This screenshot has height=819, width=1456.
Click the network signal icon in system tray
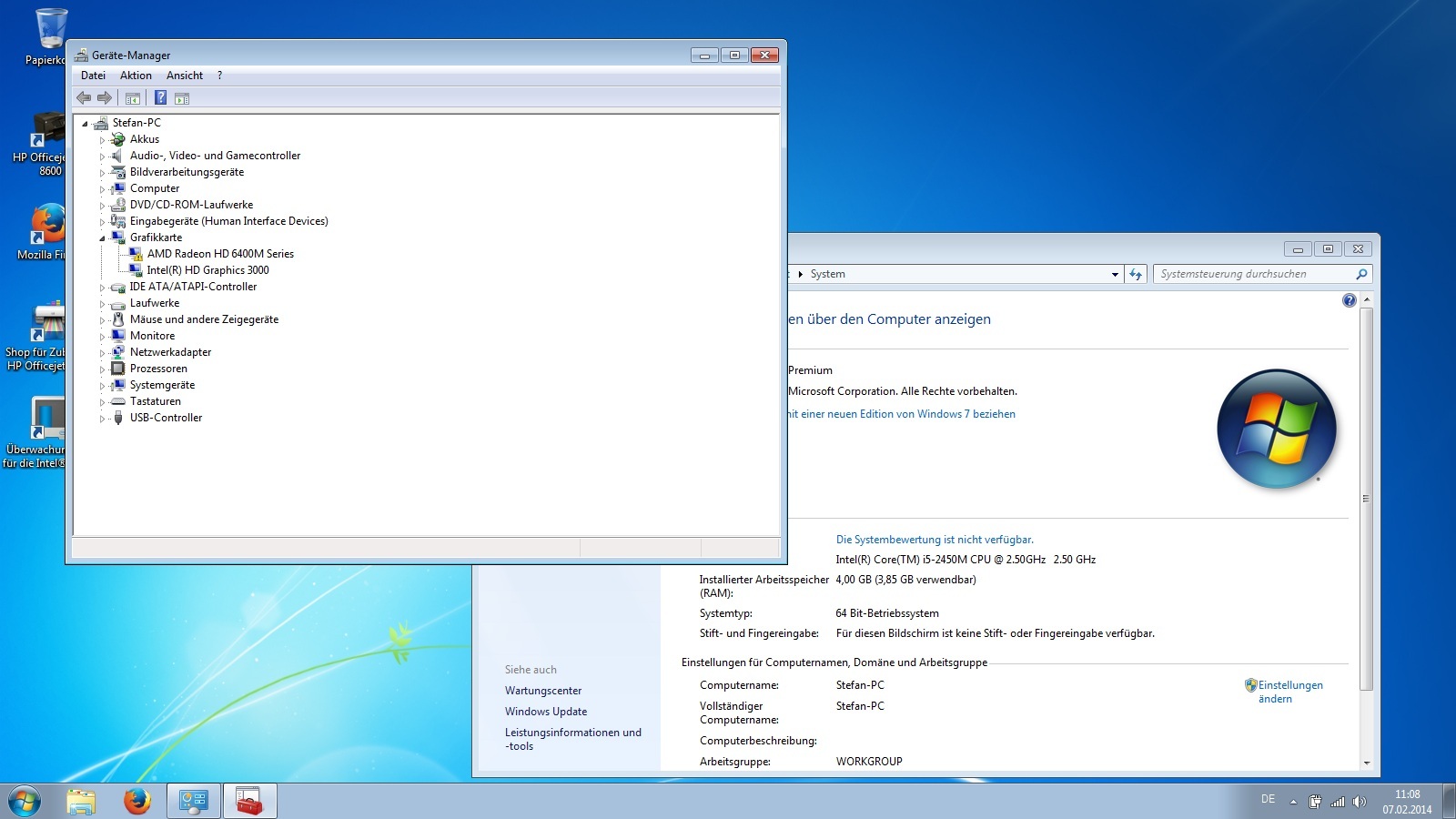(1337, 802)
